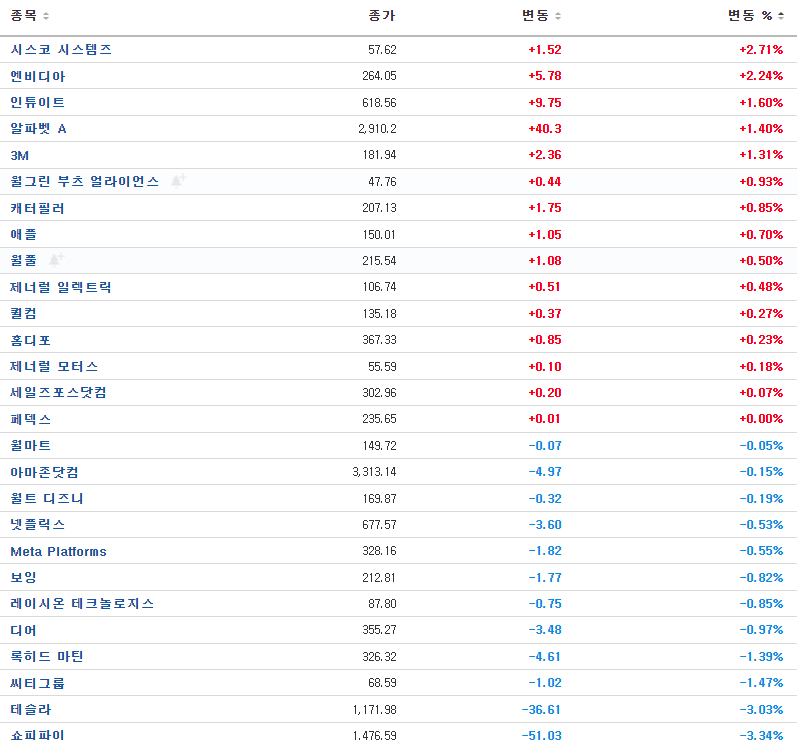Open 디어 stock link
Screen dimensions: 797x740
pyautogui.click(x=23, y=630)
